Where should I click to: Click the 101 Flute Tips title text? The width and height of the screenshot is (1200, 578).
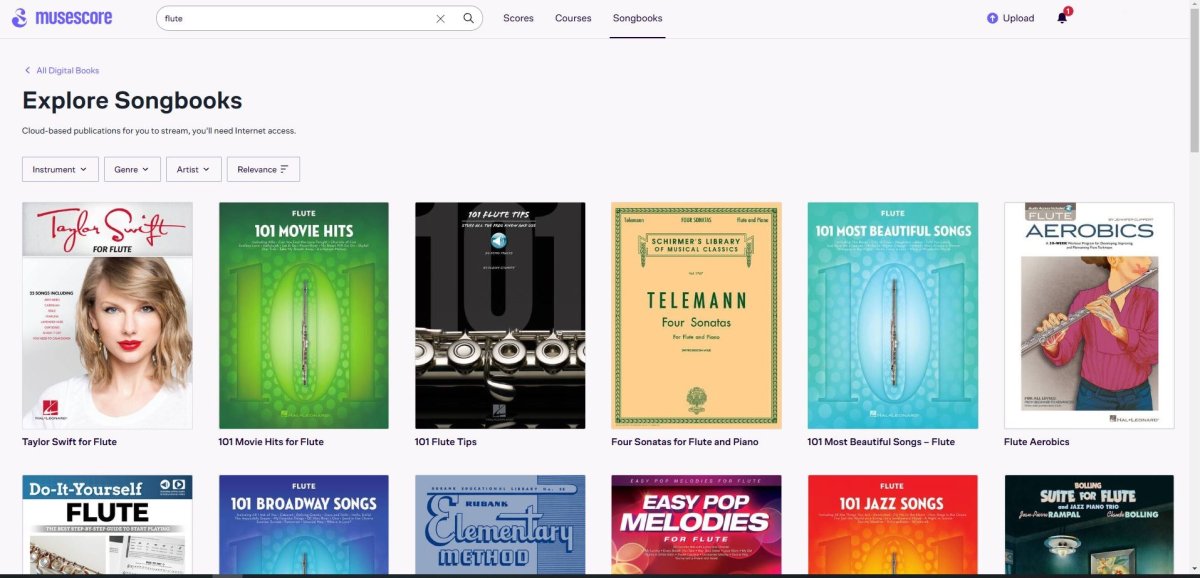pyautogui.click(x=445, y=442)
